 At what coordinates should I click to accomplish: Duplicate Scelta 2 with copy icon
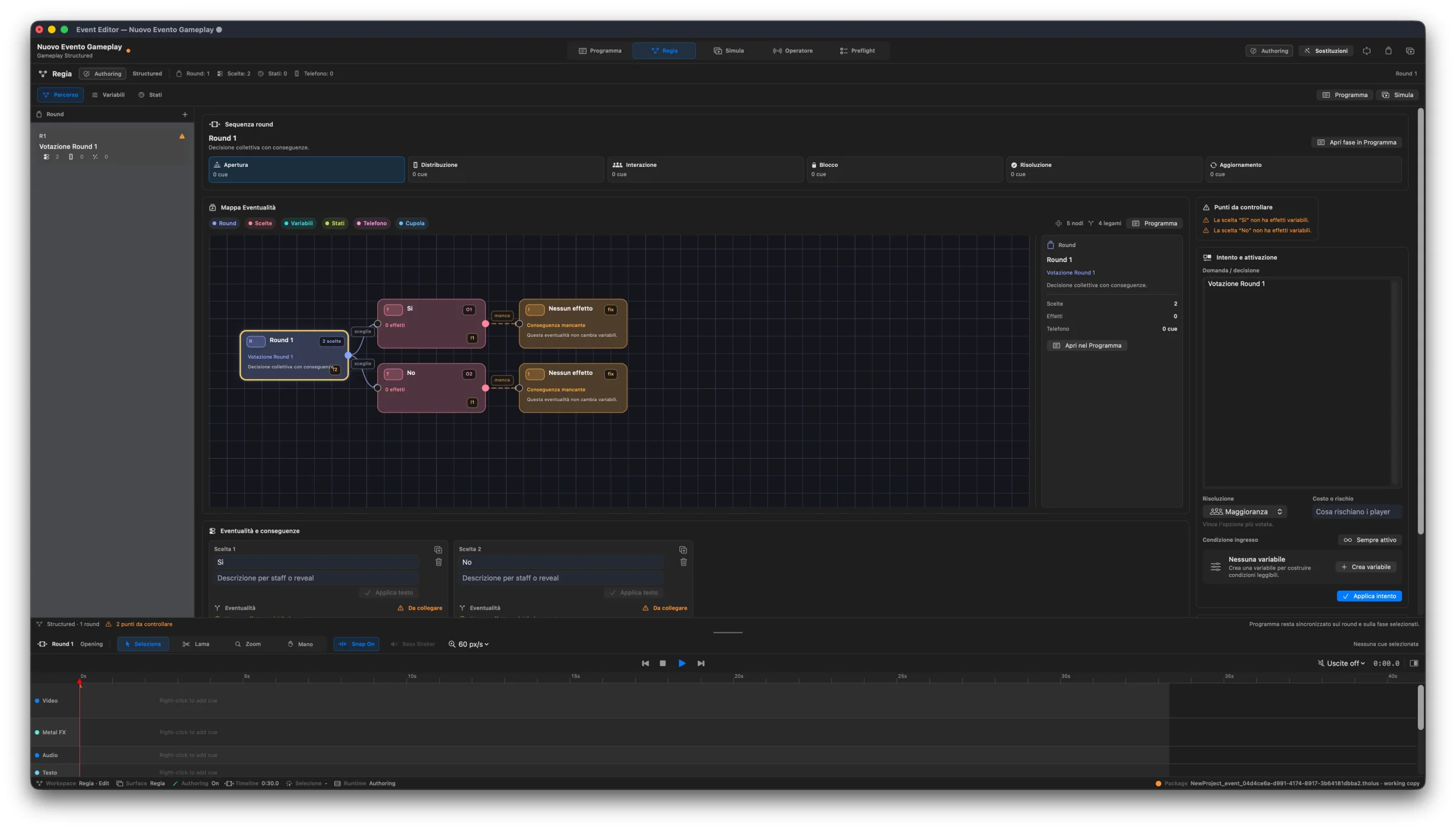coord(683,550)
